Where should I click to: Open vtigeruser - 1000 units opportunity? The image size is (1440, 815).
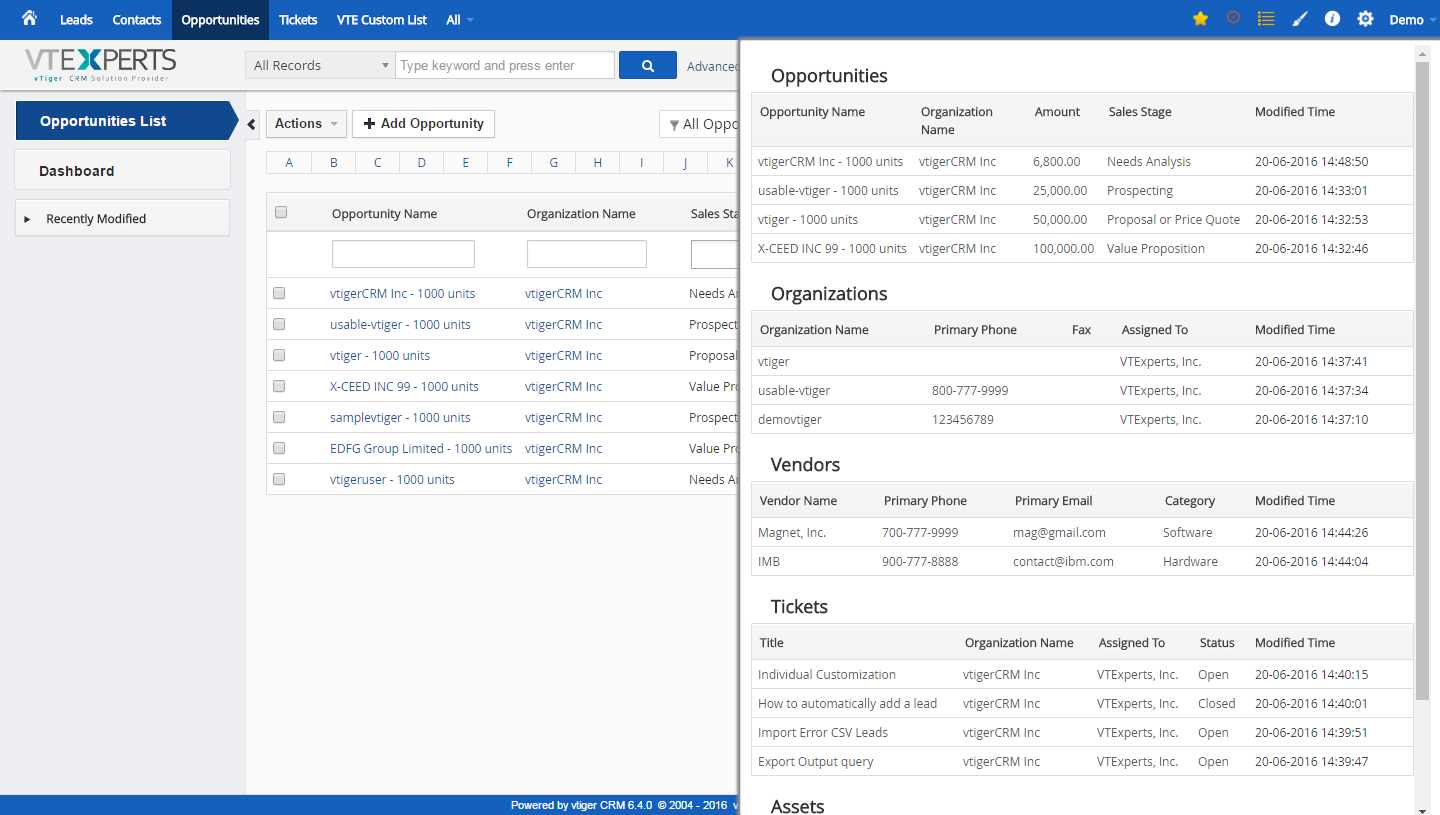coord(392,479)
